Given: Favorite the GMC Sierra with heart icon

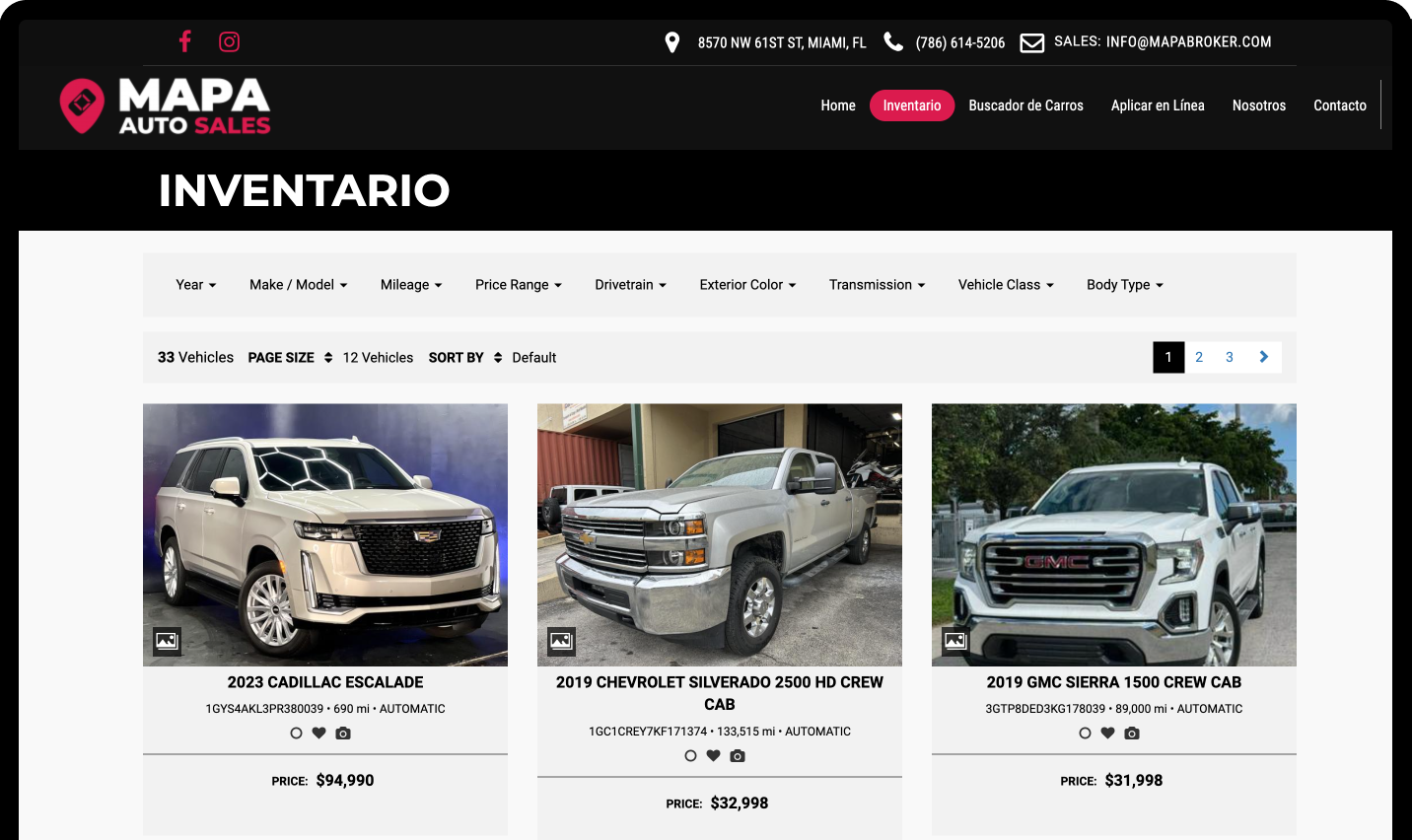Looking at the screenshot, I should [x=1107, y=733].
